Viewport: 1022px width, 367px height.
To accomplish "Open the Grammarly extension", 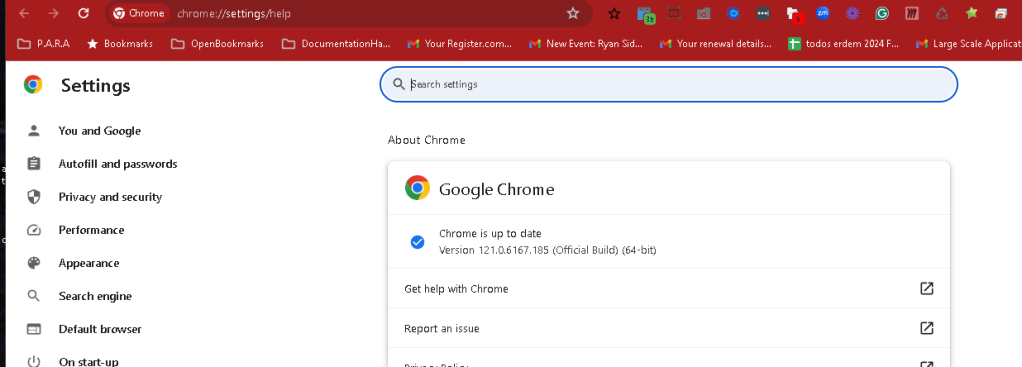I will pos(882,13).
